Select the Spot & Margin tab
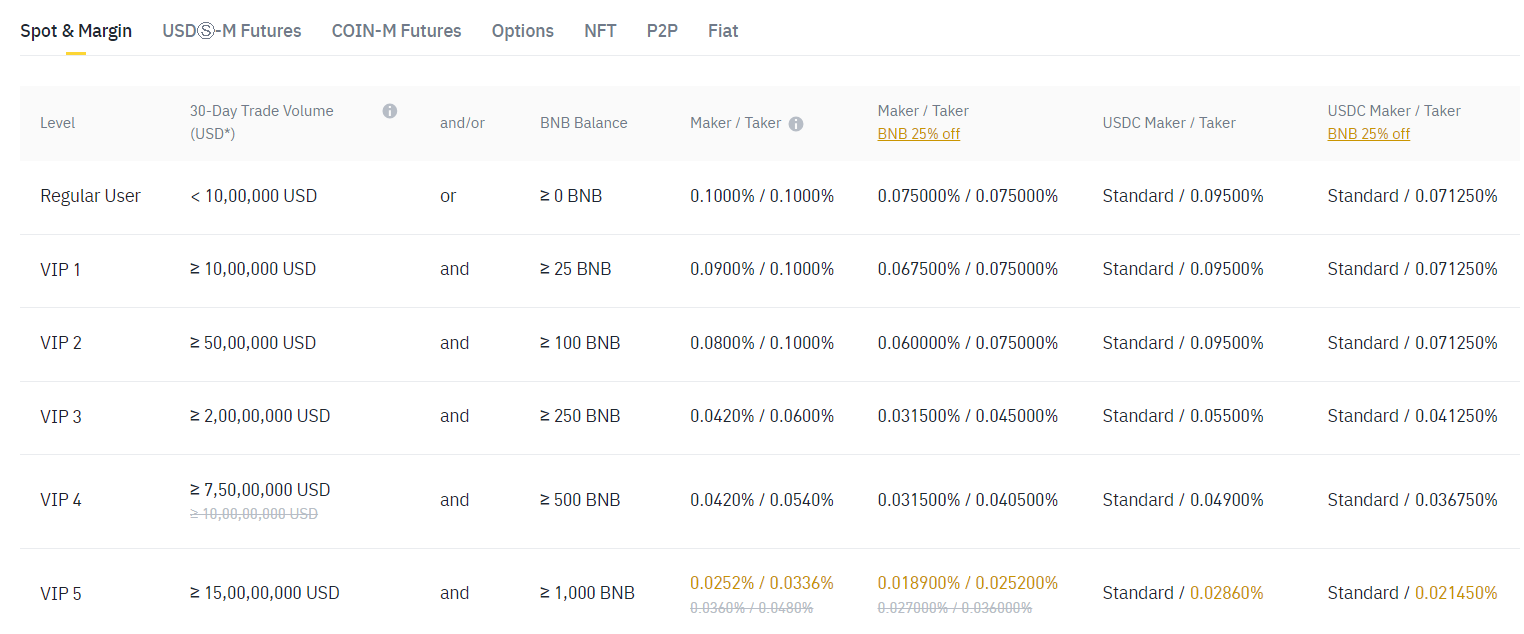This screenshot has height=634, width=1524. [76, 31]
